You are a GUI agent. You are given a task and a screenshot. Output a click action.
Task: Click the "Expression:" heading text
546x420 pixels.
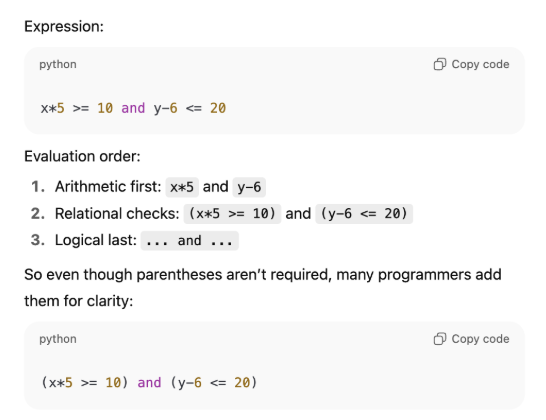pos(64,26)
